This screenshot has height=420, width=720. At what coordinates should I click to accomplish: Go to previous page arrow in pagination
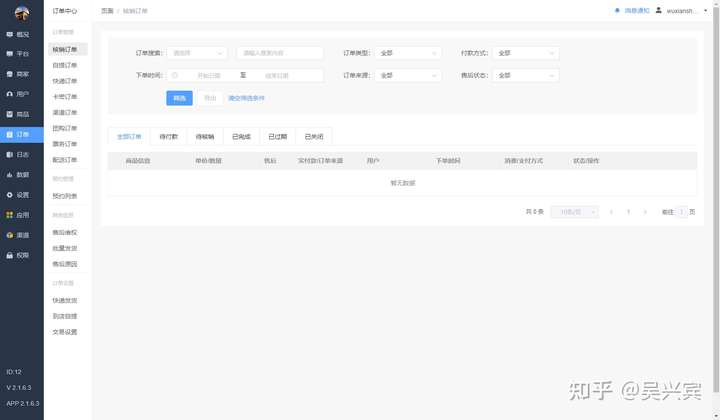pyautogui.click(x=611, y=212)
